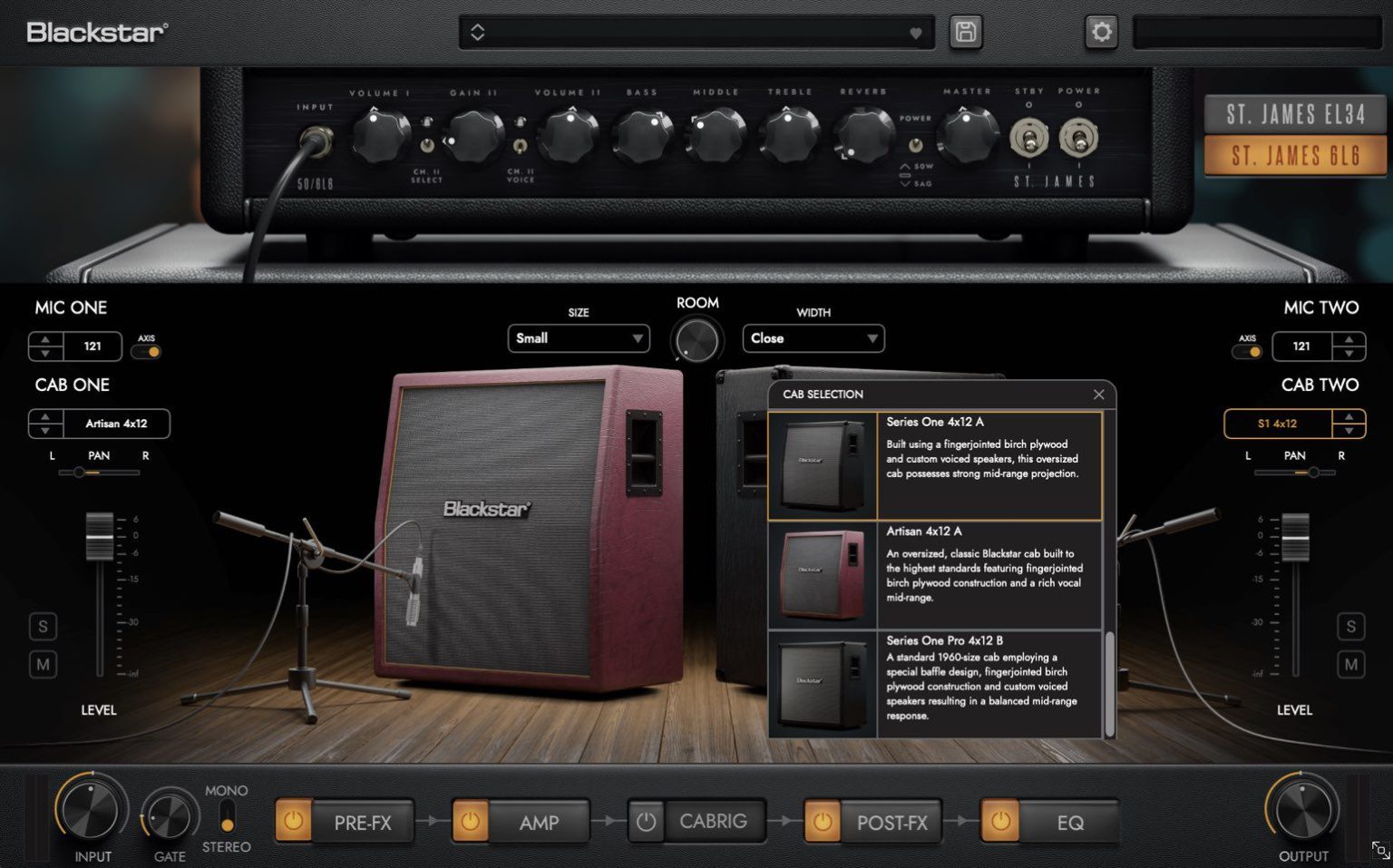Toggle the AXIS switch for Mic One
Image resolution: width=1393 pixels, height=868 pixels.
(x=146, y=351)
